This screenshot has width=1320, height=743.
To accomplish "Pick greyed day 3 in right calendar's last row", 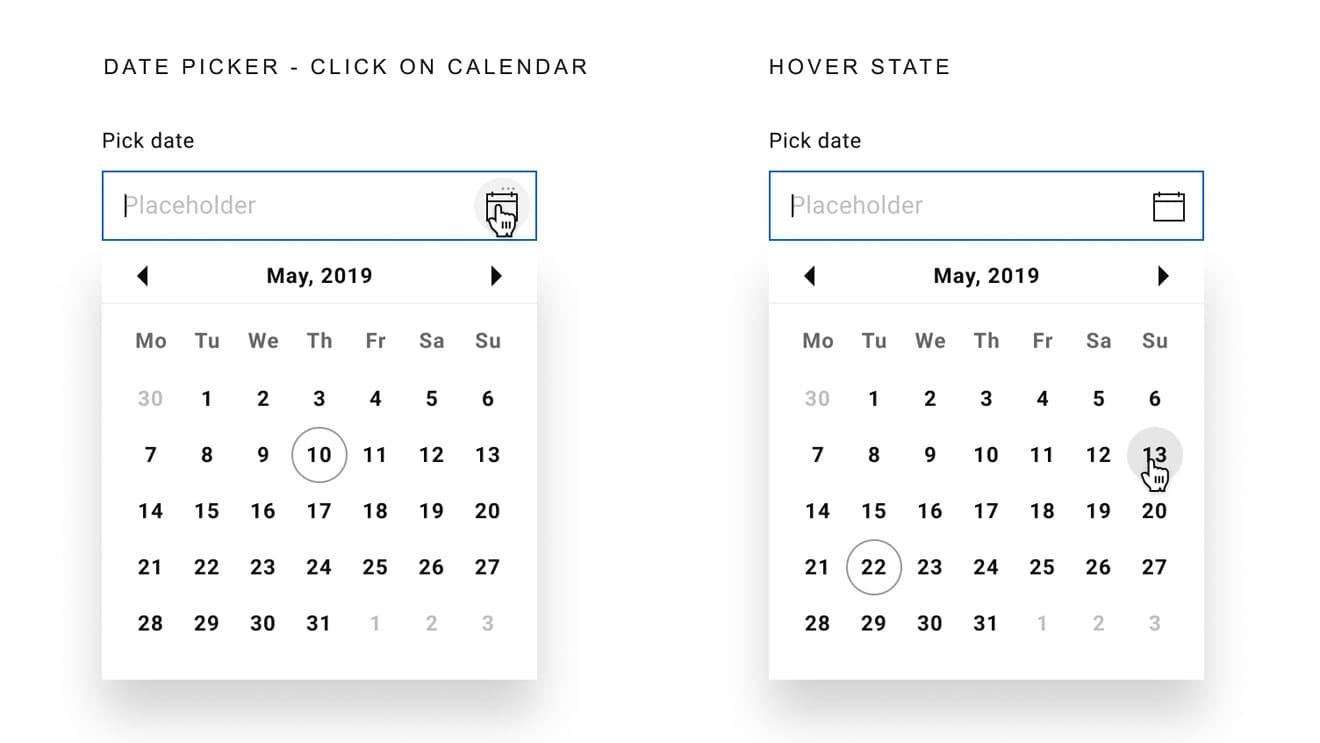I will click(x=1154, y=623).
